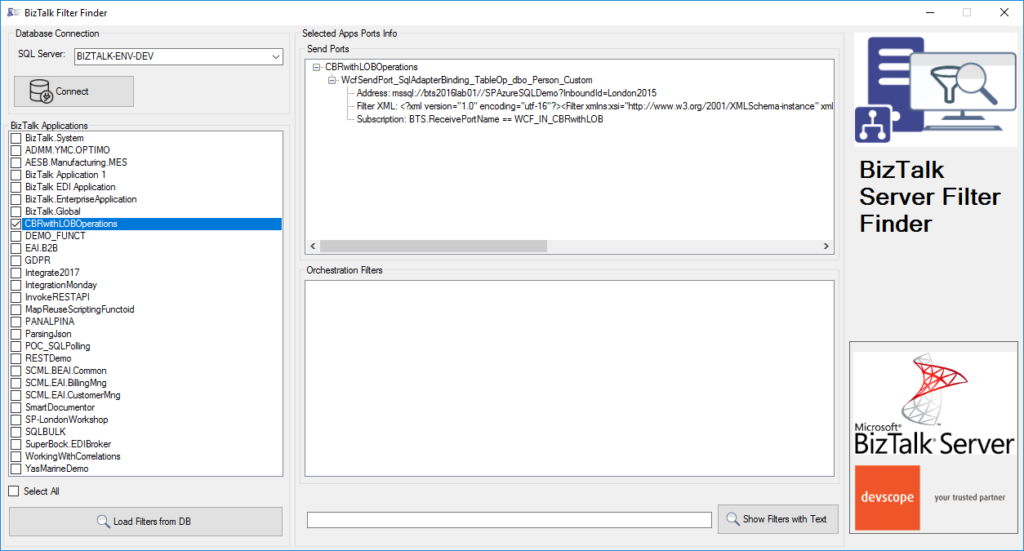Screen dimensions: 1024x551
Task: Check the BizTalk.System application checkbox
Action: click(x=16, y=138)
